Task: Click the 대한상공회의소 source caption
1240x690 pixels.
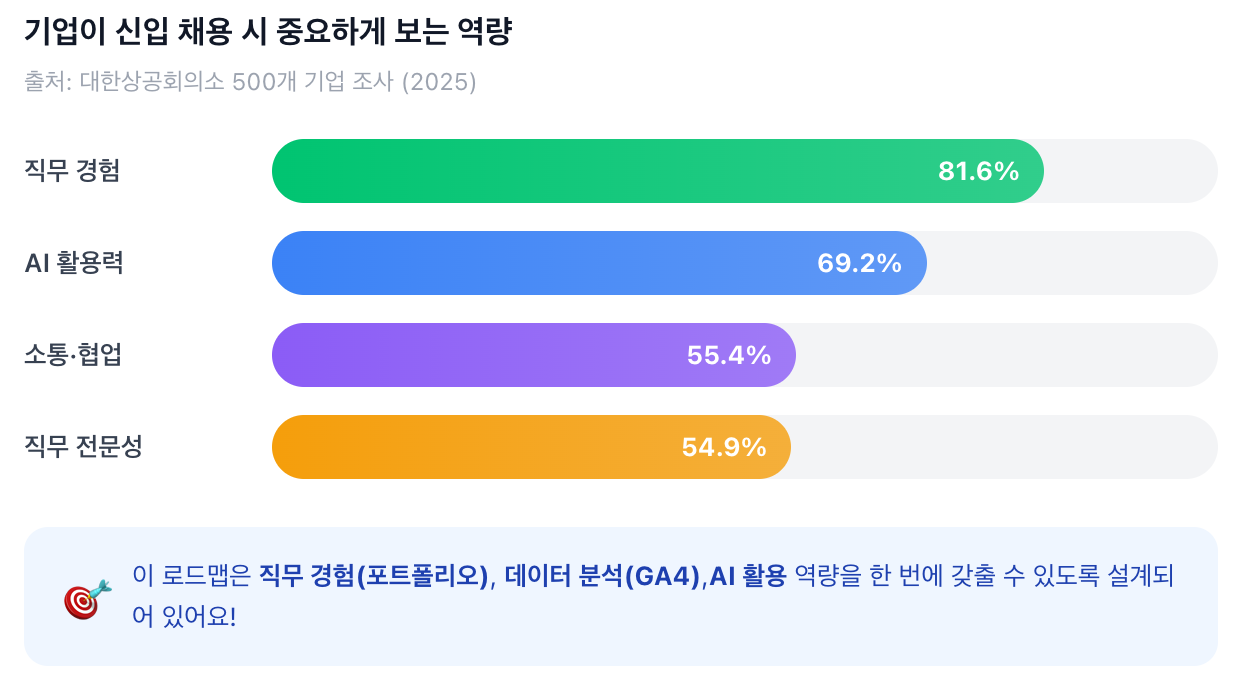Action: point(250,82)
